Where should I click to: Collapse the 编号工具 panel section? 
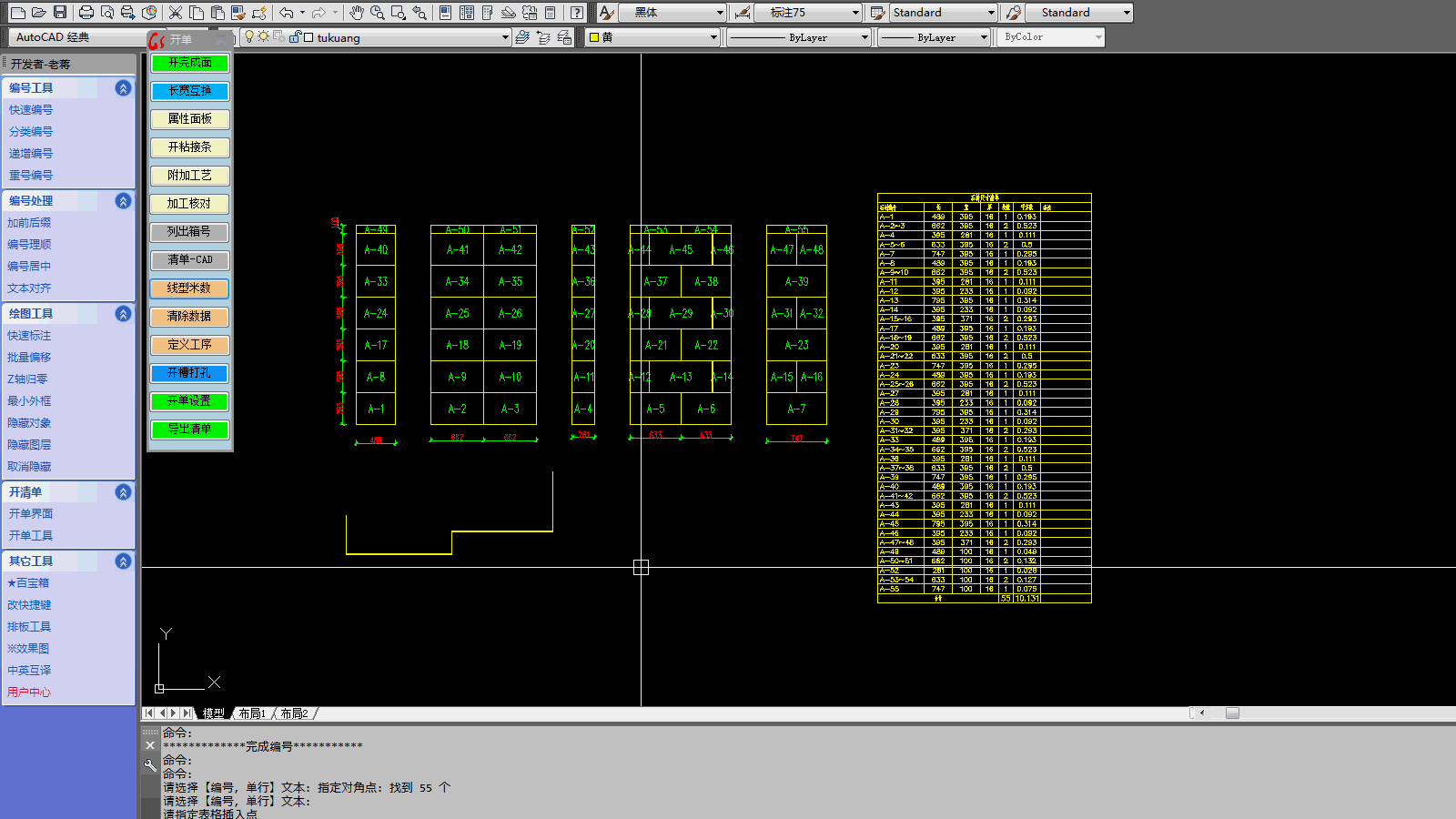(123, 88)
